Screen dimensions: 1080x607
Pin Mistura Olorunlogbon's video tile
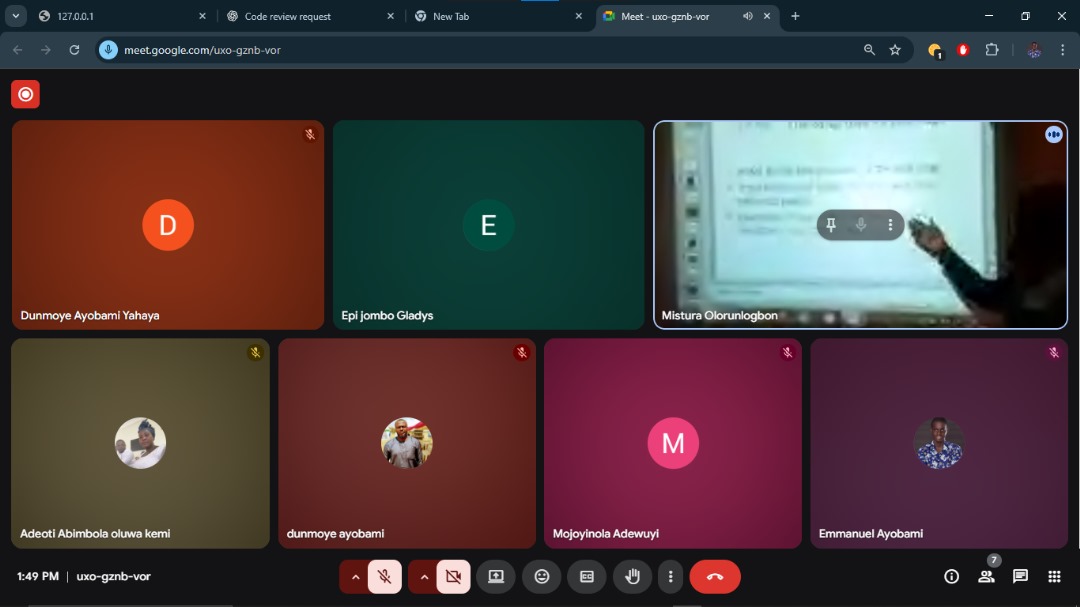coord(831,225)
